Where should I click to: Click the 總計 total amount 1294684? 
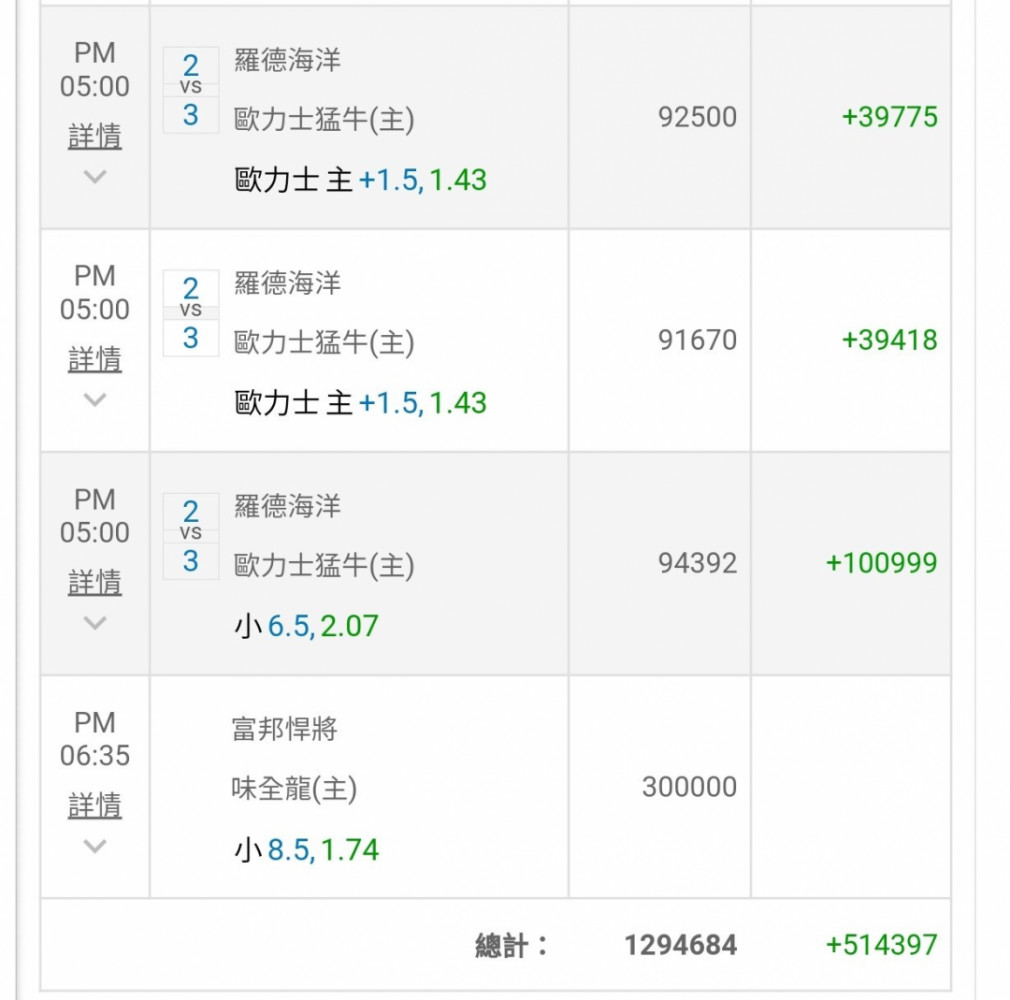(680, 945)
